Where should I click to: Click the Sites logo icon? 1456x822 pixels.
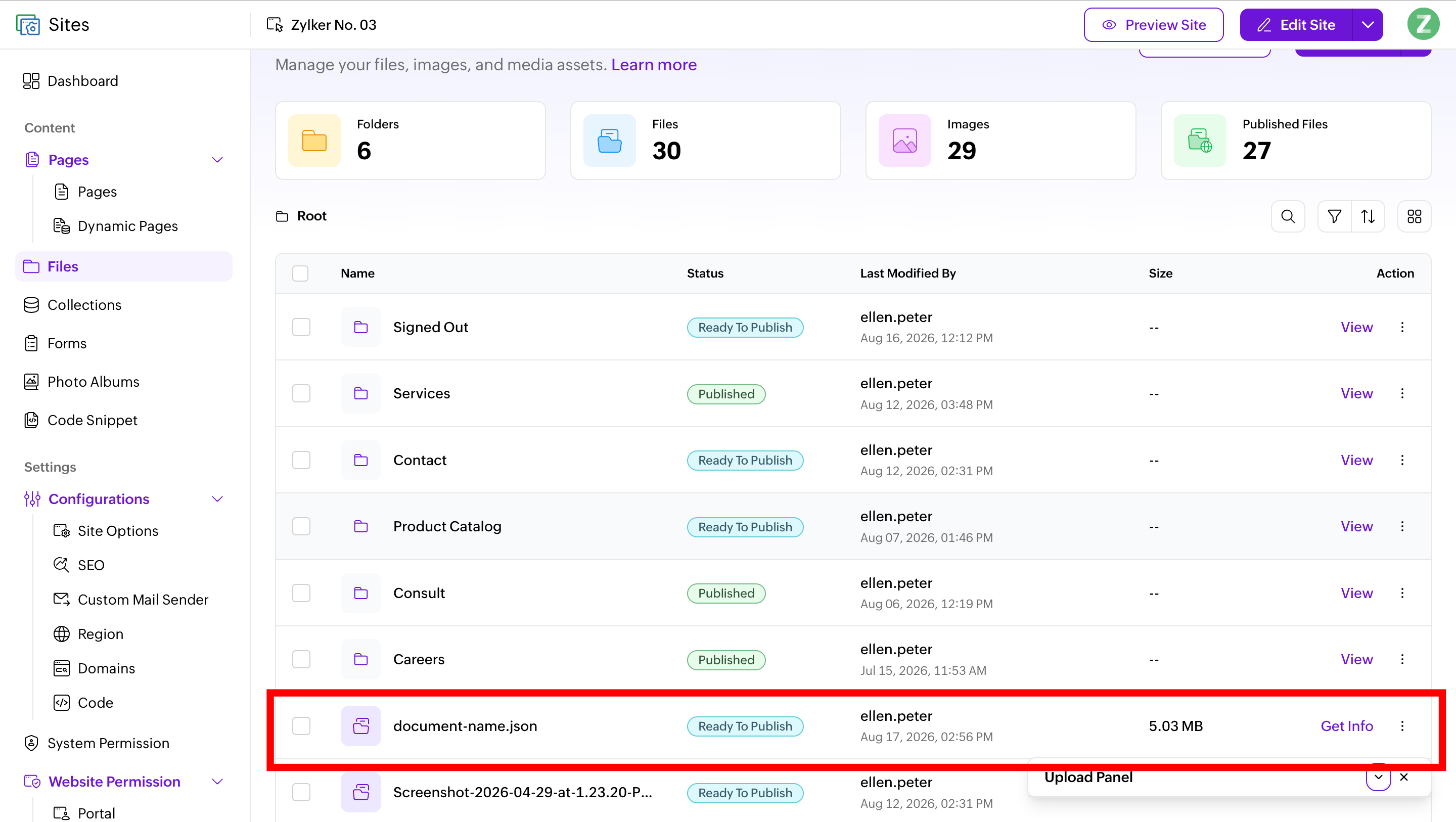(28, 25)
